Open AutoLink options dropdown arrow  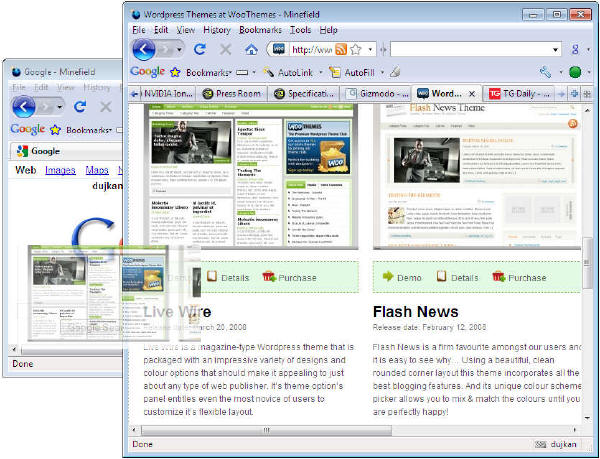coord(321,72)
